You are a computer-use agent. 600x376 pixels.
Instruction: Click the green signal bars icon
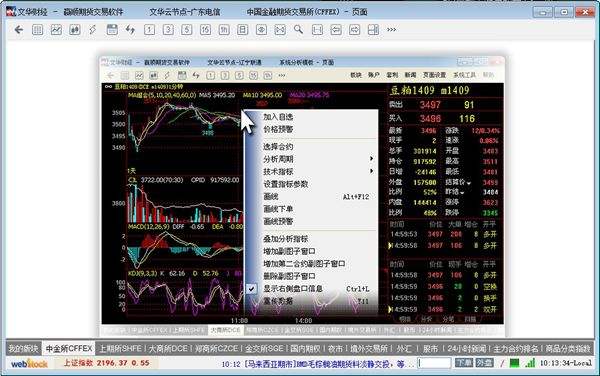pyautogui.click(x=530, y=363)
